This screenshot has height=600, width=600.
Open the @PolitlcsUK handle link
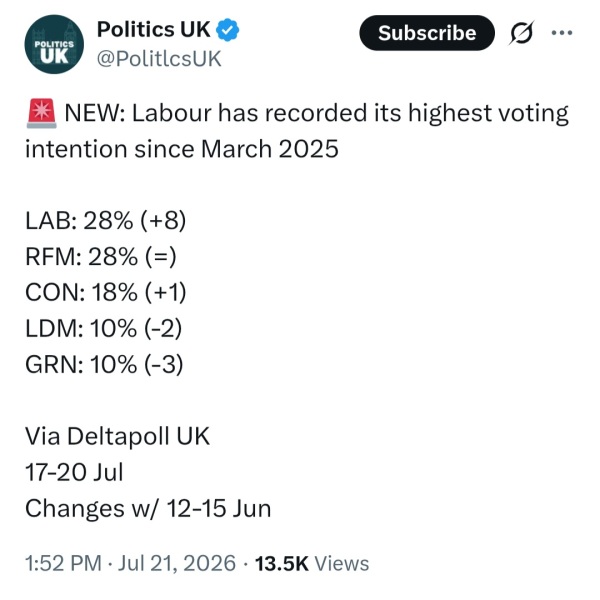click(159, 59)
